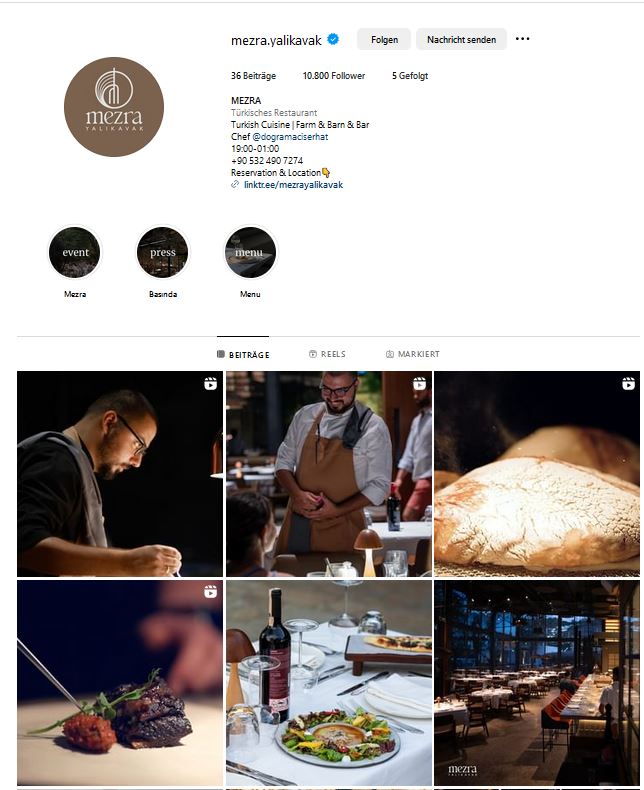Image resolution: width=644 pixels, height=790 pixels.
Task: Open the wine and salad table post
Action: click(329, 682)
